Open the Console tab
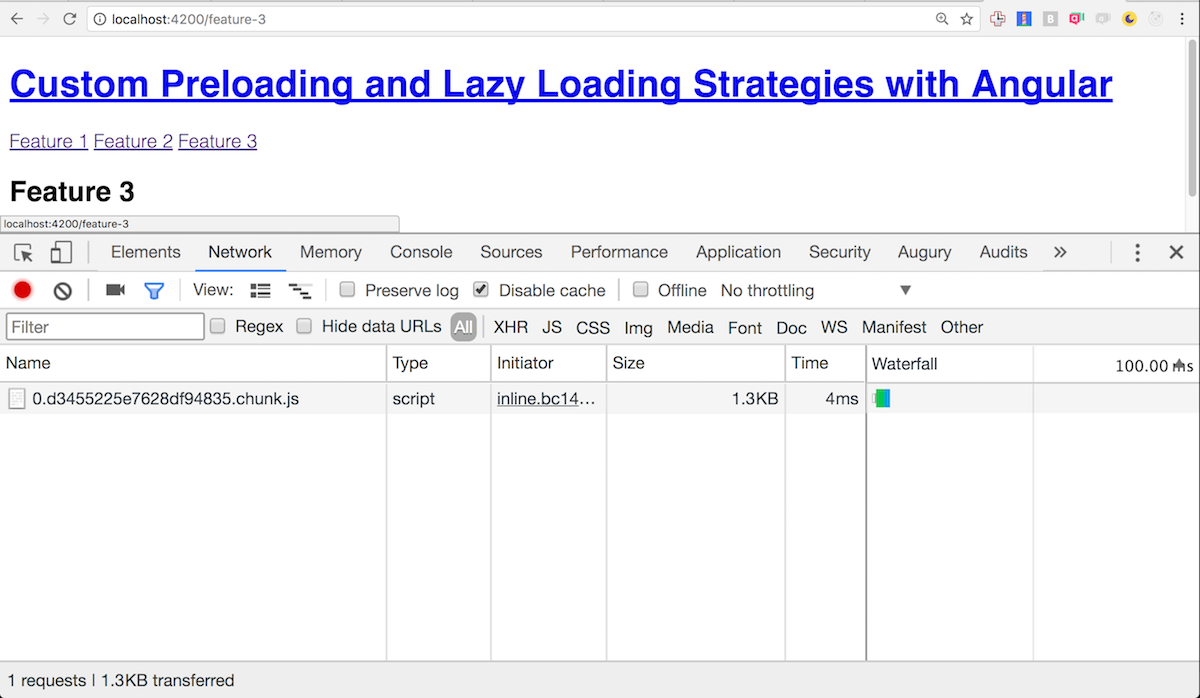1200x698 pixels. click(421, 252)
